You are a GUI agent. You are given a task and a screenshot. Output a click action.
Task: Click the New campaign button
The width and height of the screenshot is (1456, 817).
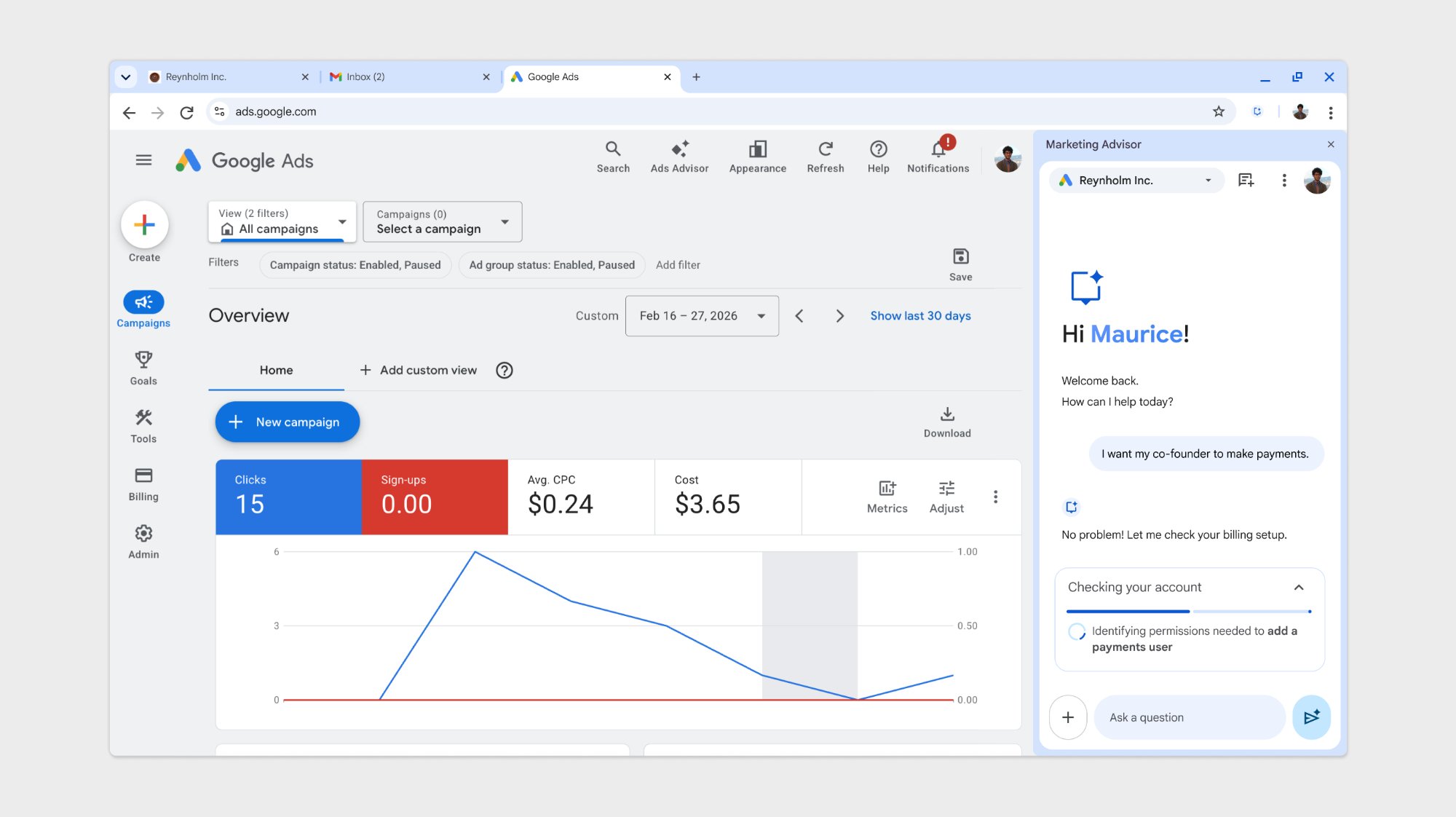287,422
